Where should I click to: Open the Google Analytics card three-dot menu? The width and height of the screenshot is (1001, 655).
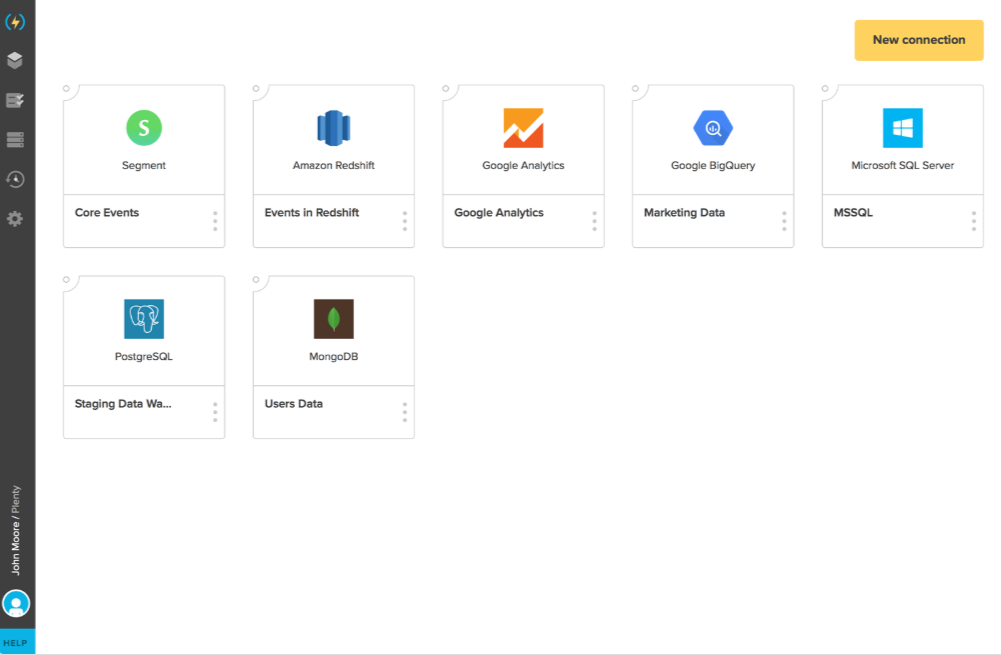pyautogui.click(x=594, y=221)
